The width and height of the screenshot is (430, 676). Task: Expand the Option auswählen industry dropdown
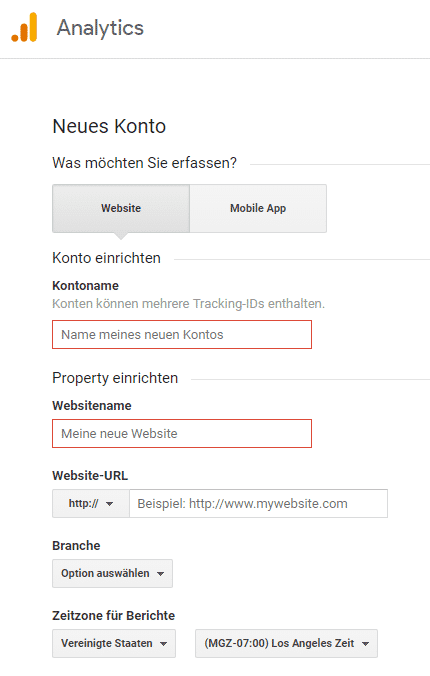(x=113, y=573)
